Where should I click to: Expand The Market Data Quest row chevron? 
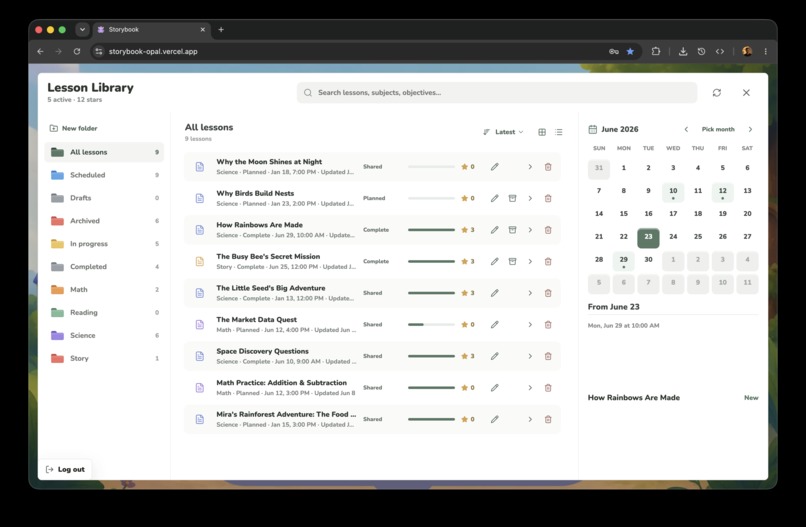(x=530, y=324)
